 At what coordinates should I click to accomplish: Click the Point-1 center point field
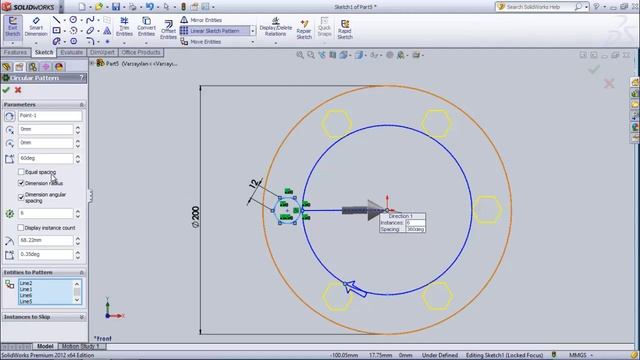(x=50, y=116)
